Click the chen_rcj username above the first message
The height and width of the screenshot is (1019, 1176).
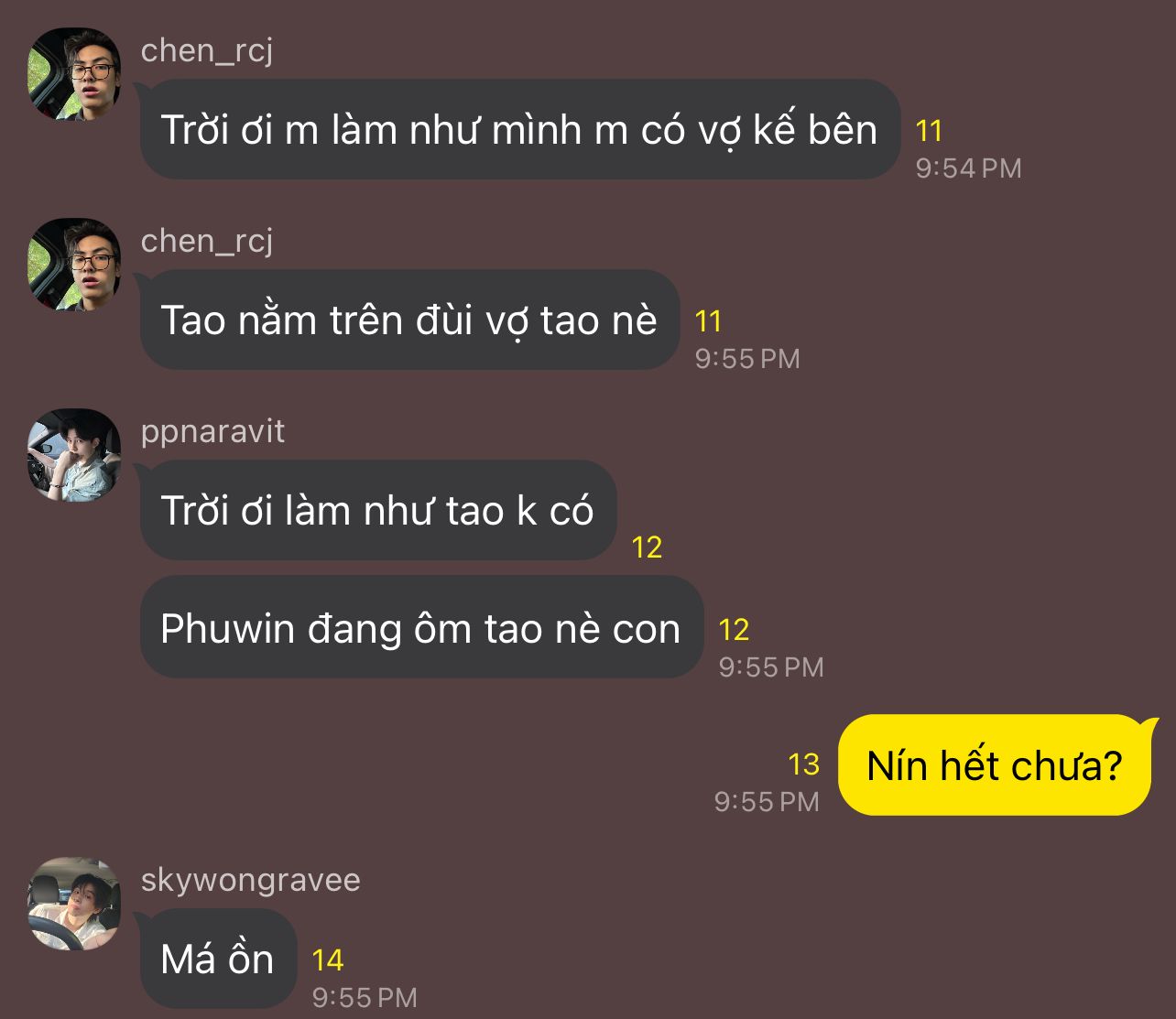(207, 50)
